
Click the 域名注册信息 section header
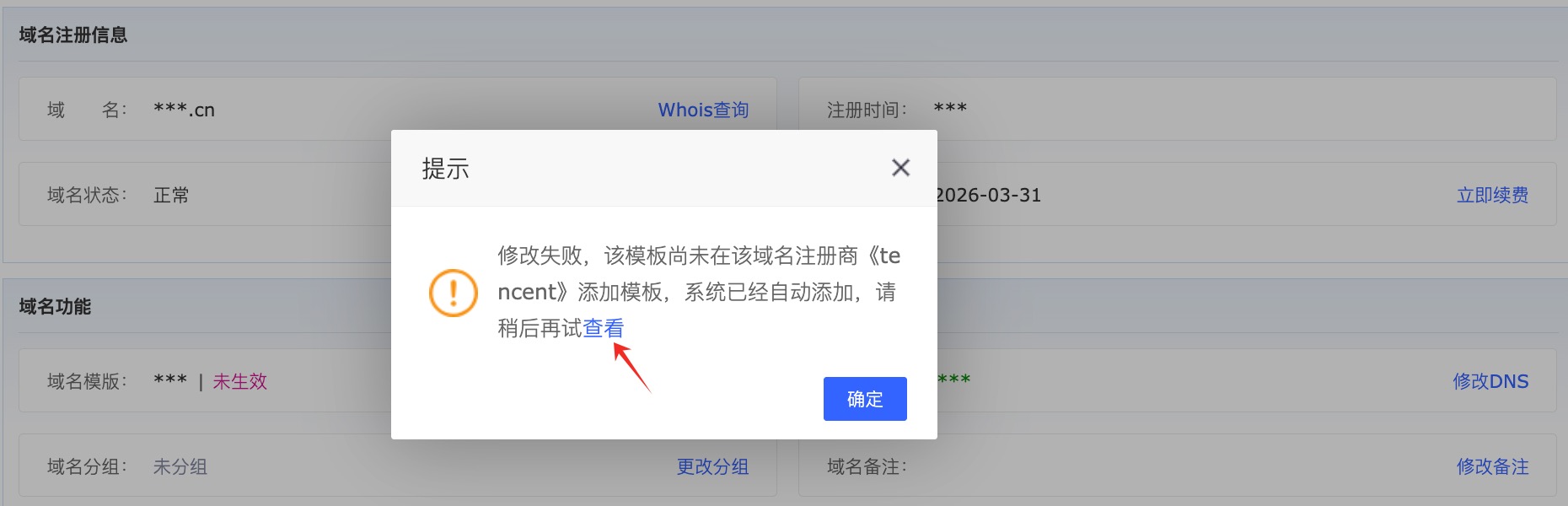[x=73, y=35]
